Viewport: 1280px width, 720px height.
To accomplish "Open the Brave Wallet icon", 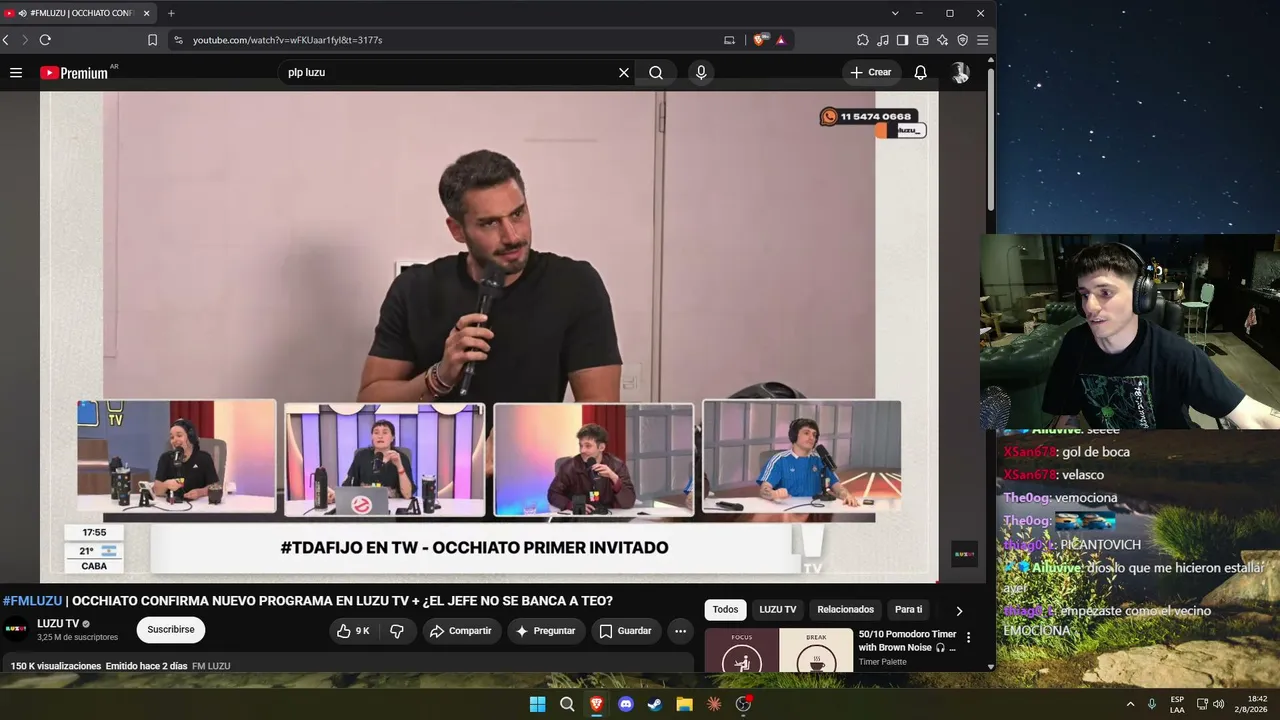I will (x=923, y=40).
